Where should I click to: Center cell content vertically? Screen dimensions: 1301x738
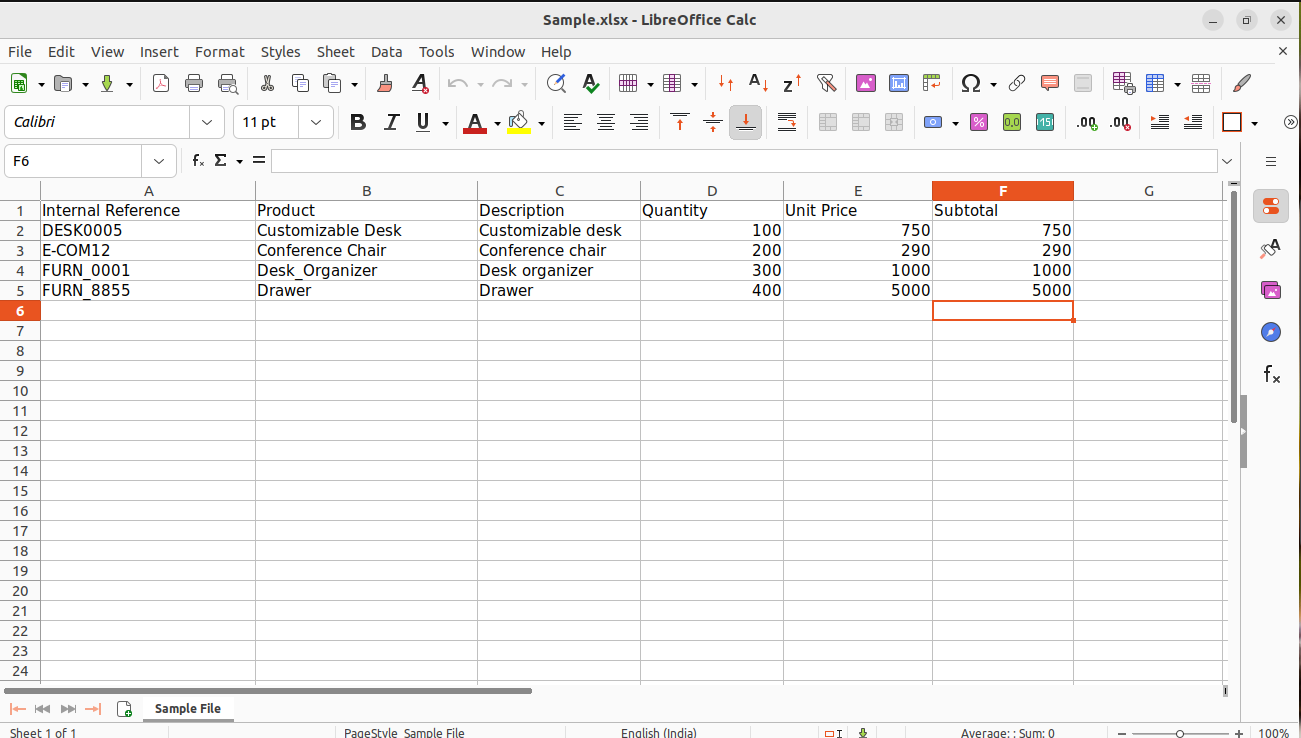click(x=713, y=122)
